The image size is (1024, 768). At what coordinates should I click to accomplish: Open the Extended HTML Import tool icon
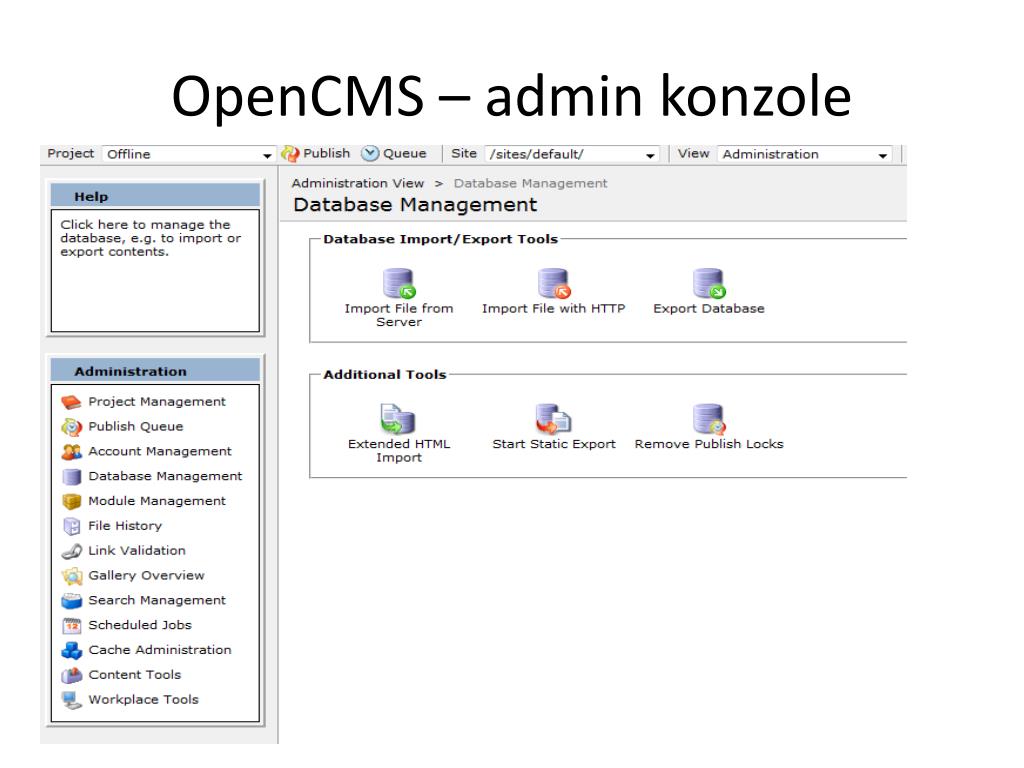point(398,419)
